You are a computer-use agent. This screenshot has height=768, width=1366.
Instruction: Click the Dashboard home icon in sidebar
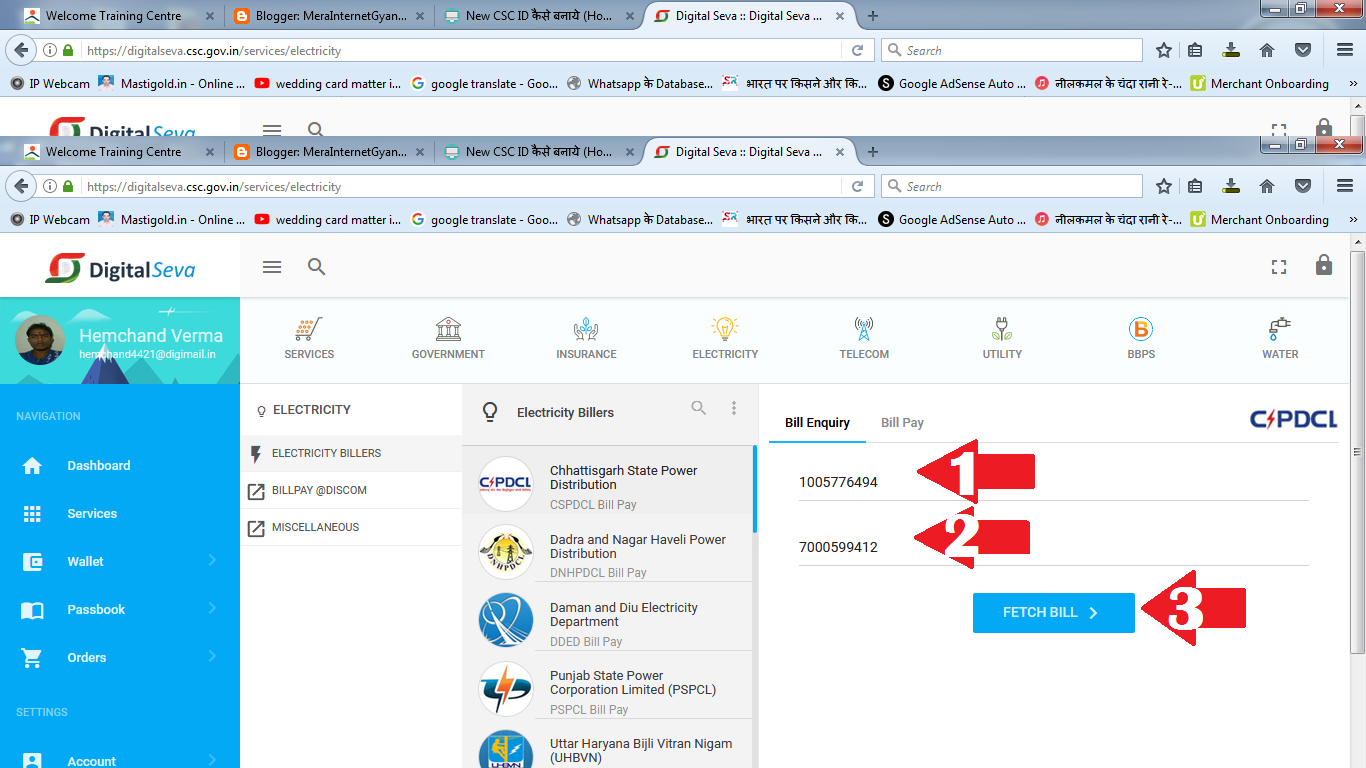[x=33, y=466]
